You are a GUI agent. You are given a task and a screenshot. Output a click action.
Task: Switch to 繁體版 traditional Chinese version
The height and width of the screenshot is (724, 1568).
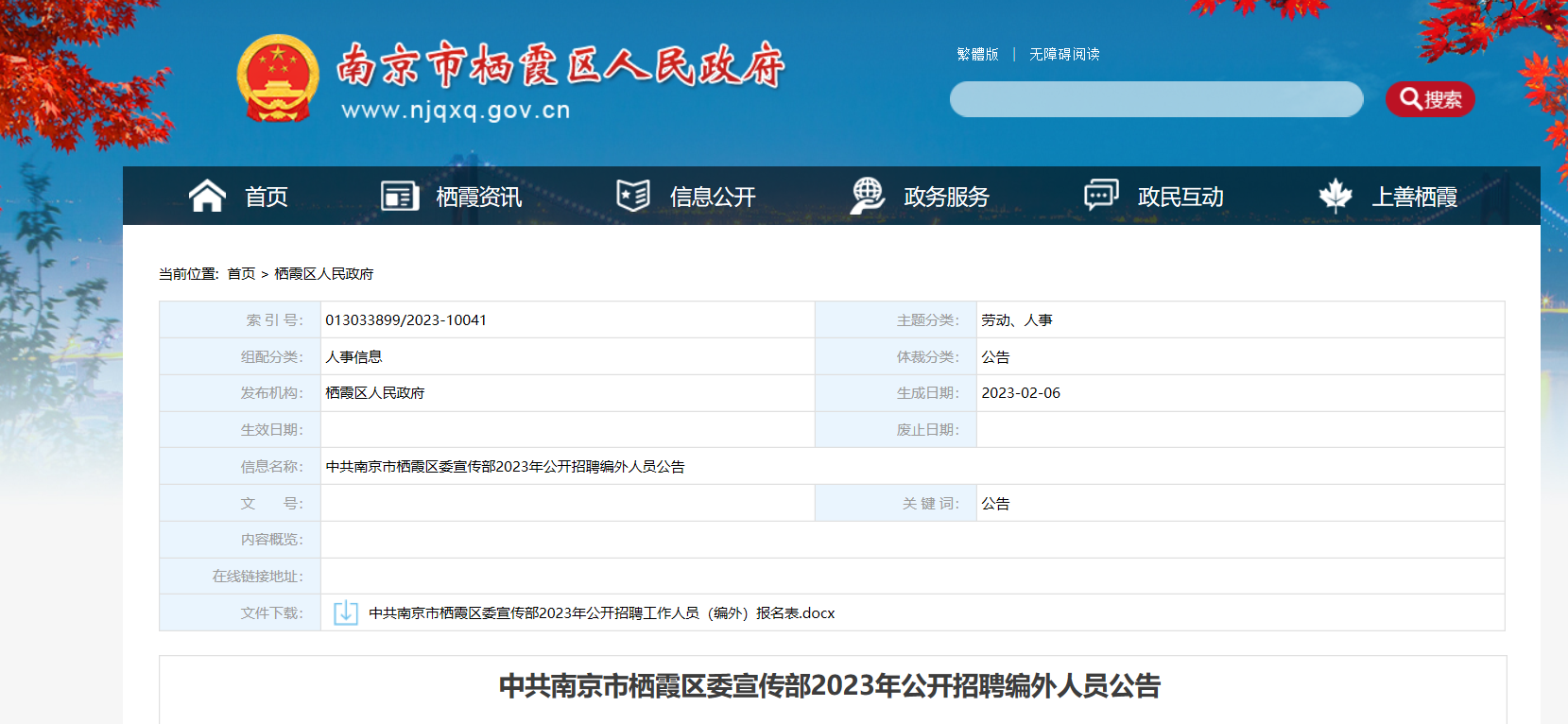point(977,55)
